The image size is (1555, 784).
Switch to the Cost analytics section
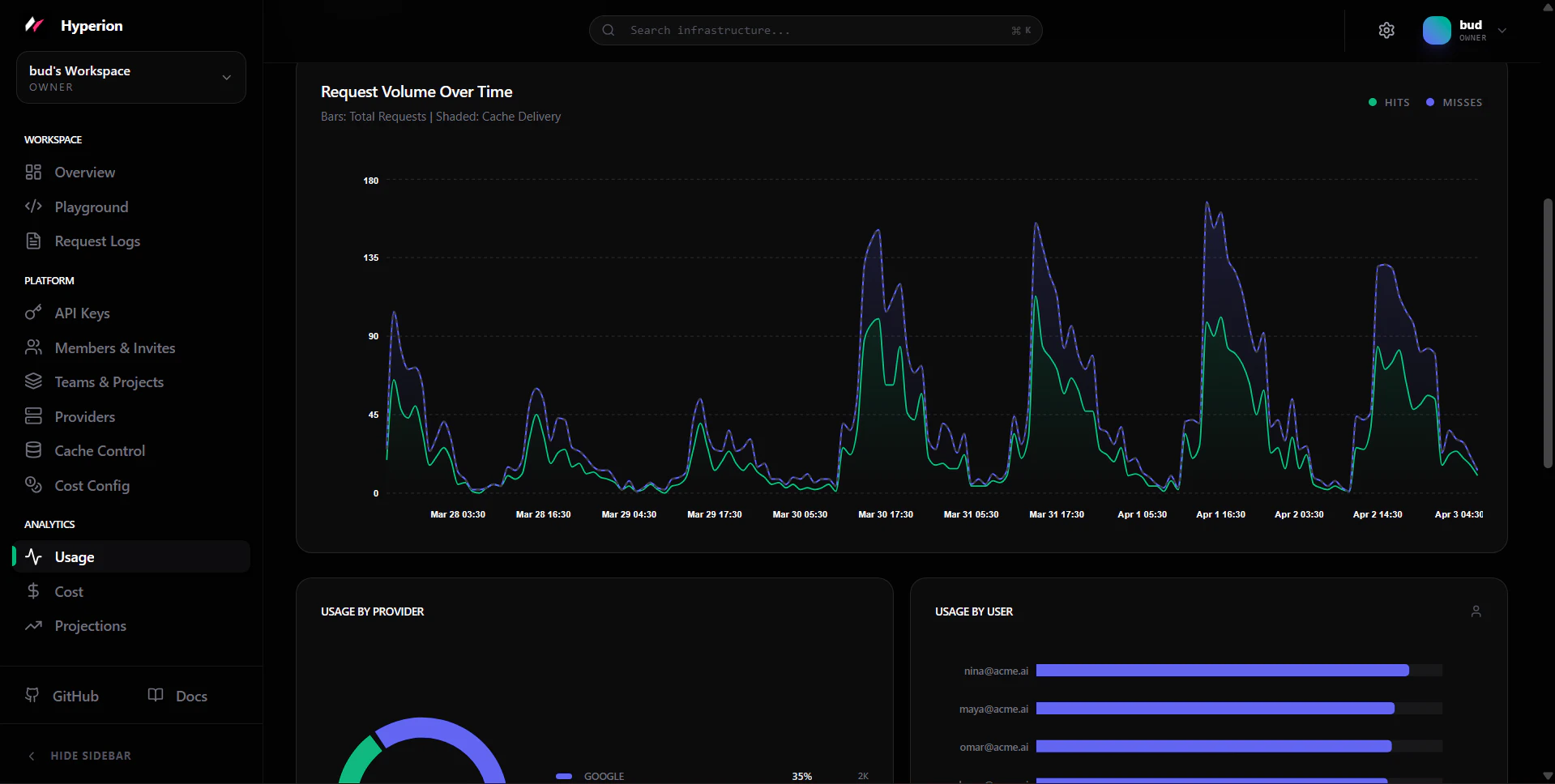69,591
